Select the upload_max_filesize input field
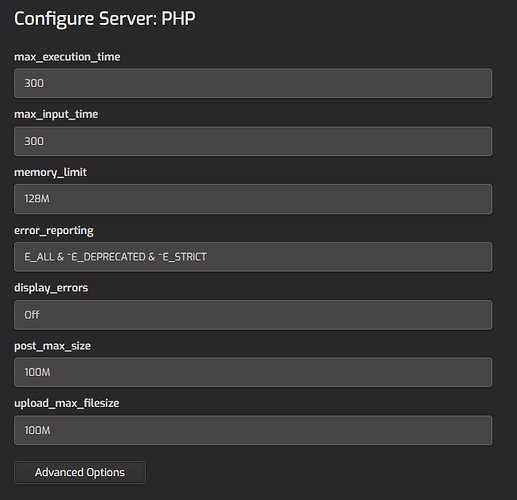Screen dimensions: 517x500 253,430
